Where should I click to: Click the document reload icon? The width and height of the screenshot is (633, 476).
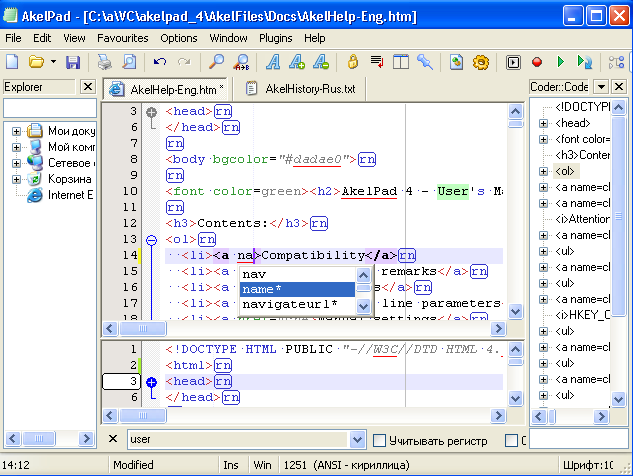click(x=457, y=62)
